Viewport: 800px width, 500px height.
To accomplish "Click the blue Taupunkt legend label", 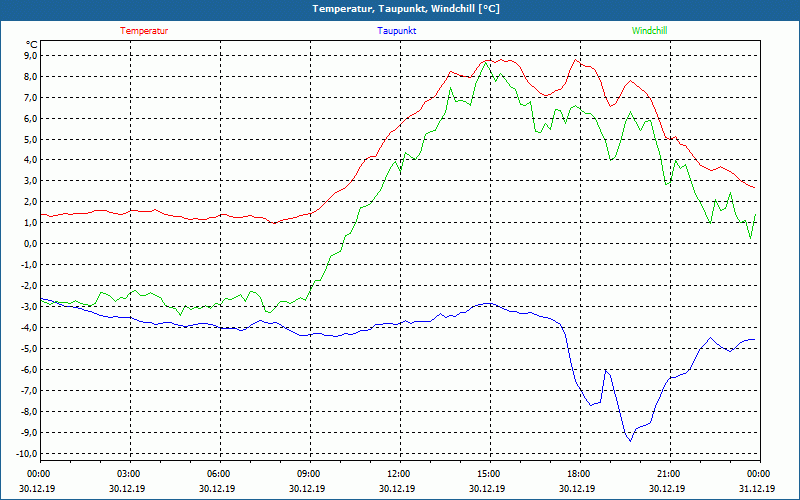I will pyautogui.click(x=396, y=31).
